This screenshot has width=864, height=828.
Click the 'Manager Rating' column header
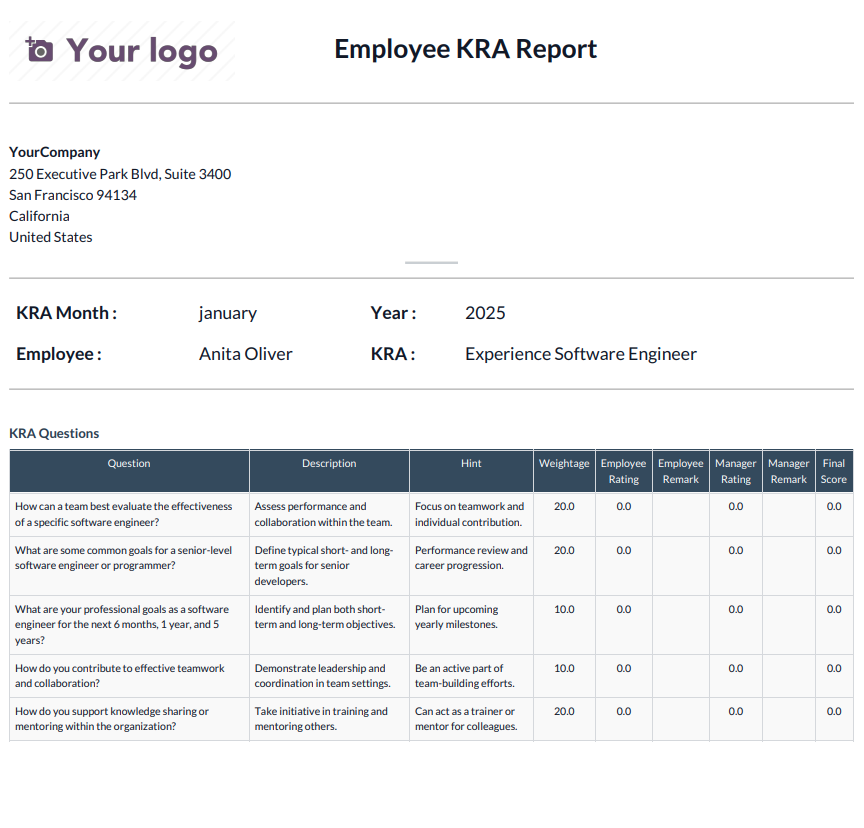[736, 471]
